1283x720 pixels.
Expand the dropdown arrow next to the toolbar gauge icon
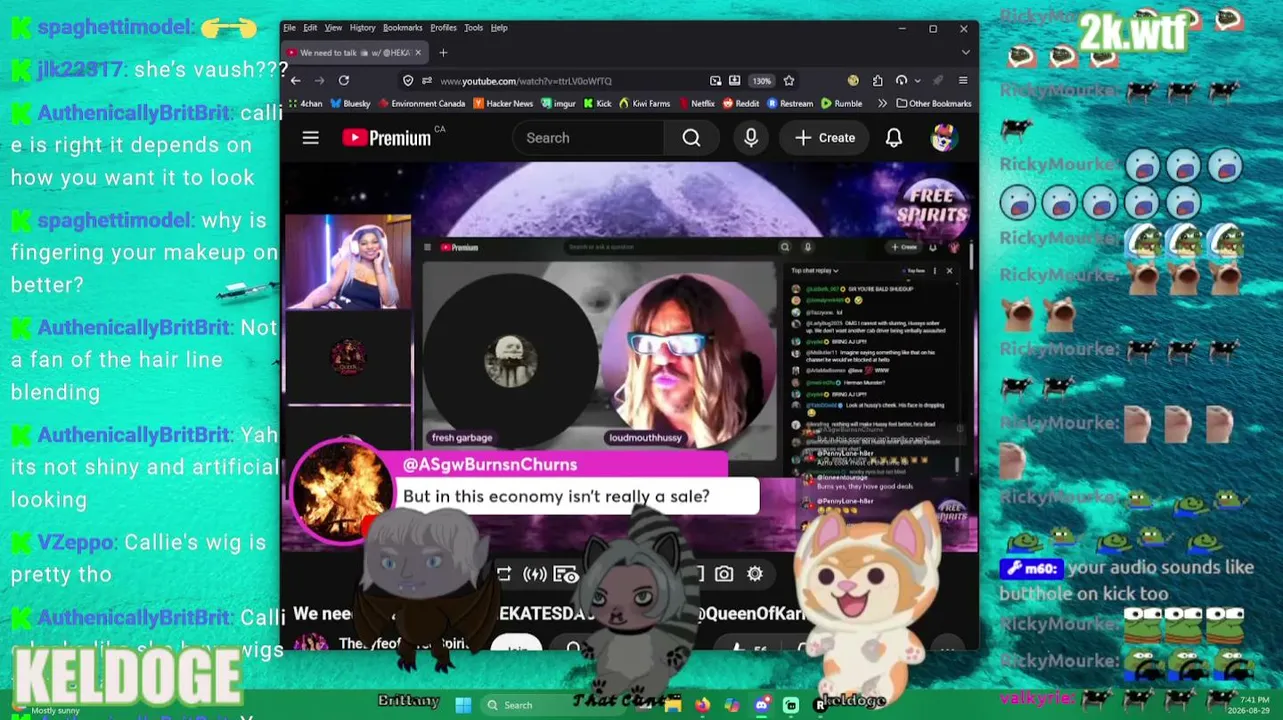click(x=920, y=81)
